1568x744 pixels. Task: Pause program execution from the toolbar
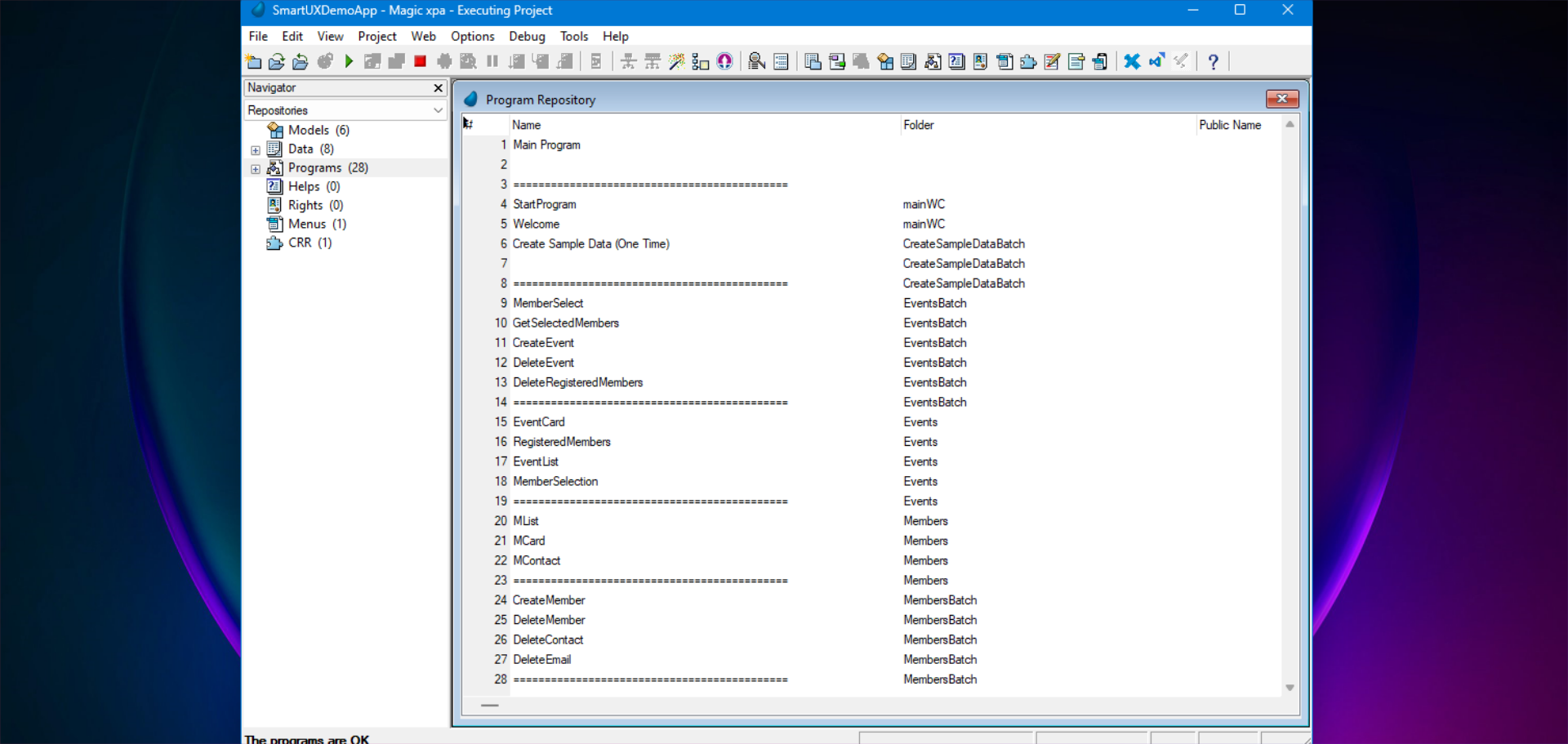(492, 60)
